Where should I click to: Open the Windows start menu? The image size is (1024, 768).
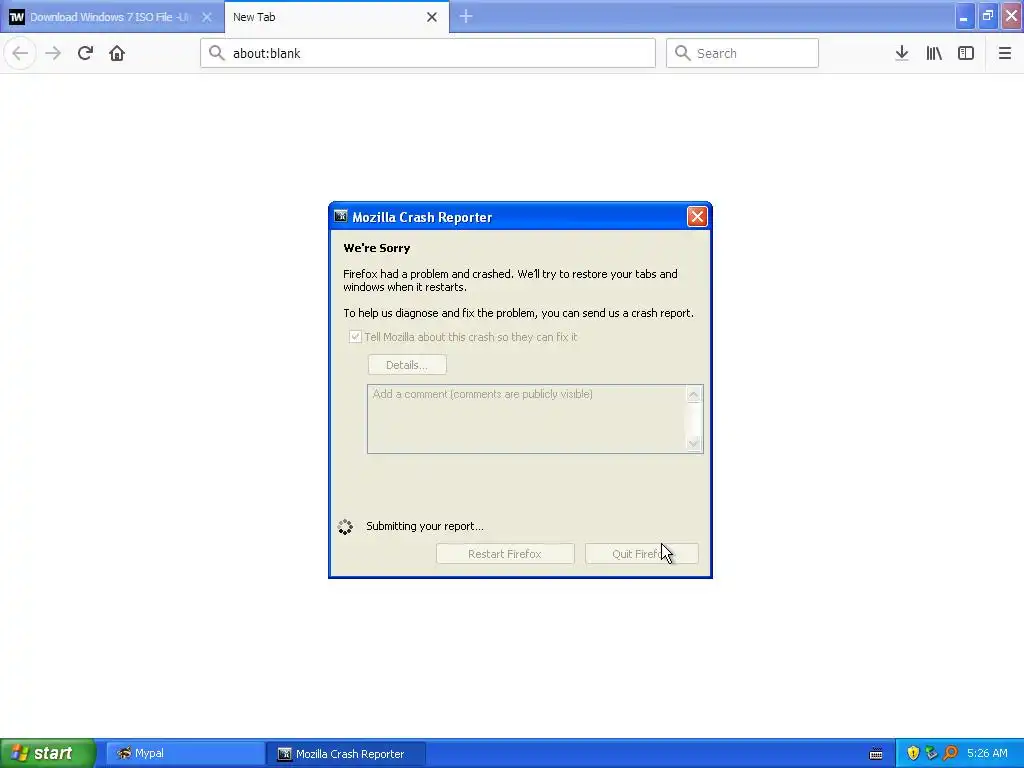(48, 754)
